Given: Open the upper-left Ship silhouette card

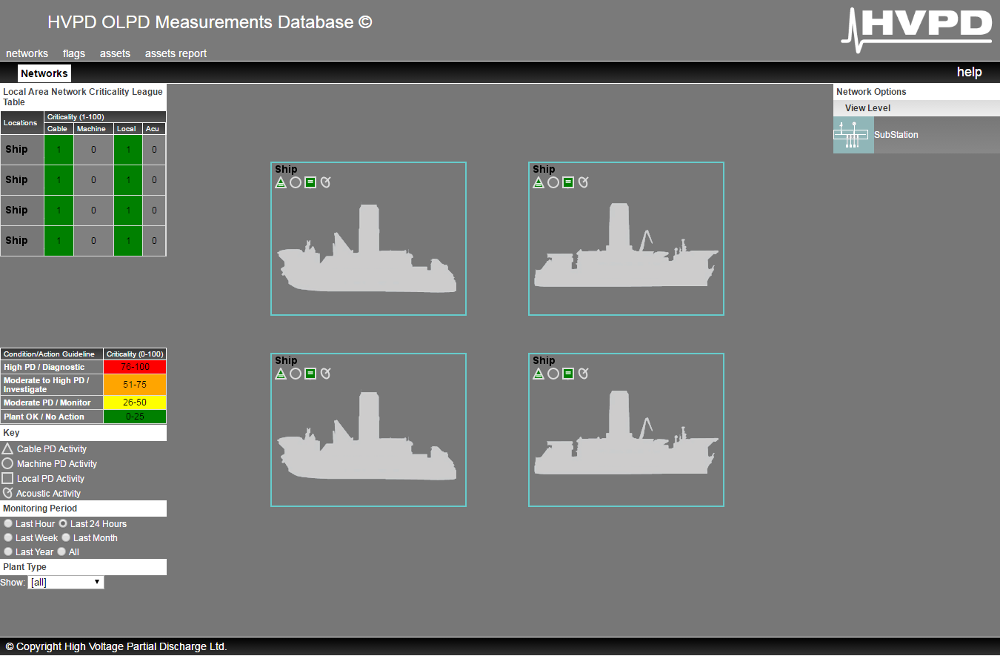Looking at the screenshot, I should click(x=369, y=239).
